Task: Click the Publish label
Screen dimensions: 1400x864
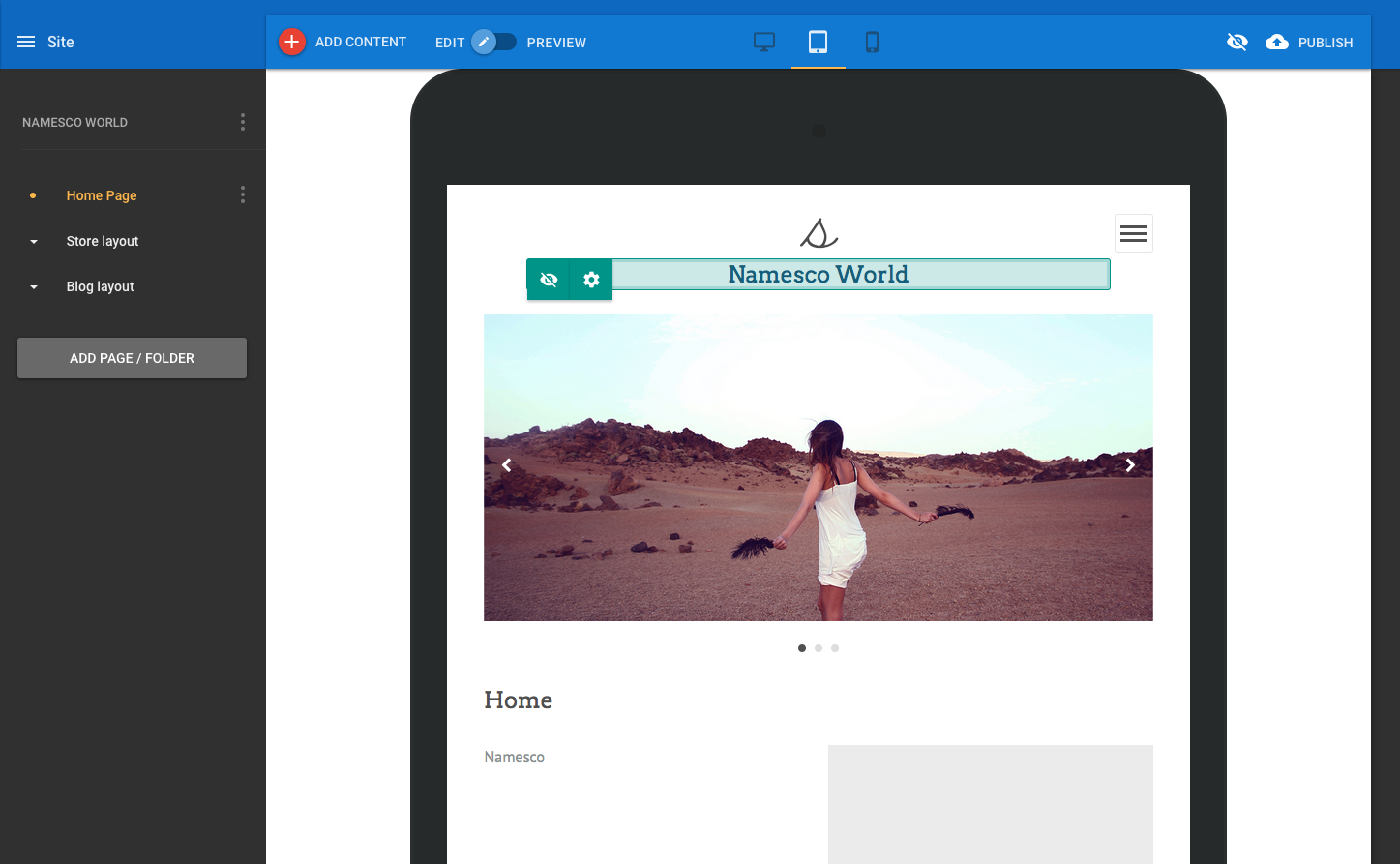Action: 1326,43
